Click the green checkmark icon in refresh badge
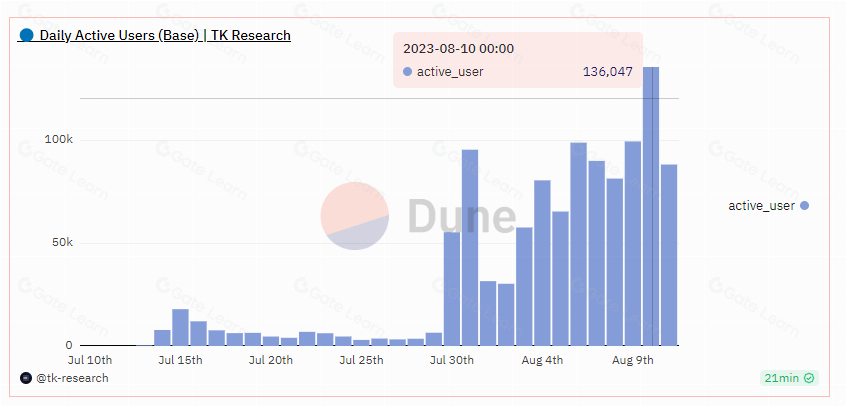846x406 pixels. point(809,378)
